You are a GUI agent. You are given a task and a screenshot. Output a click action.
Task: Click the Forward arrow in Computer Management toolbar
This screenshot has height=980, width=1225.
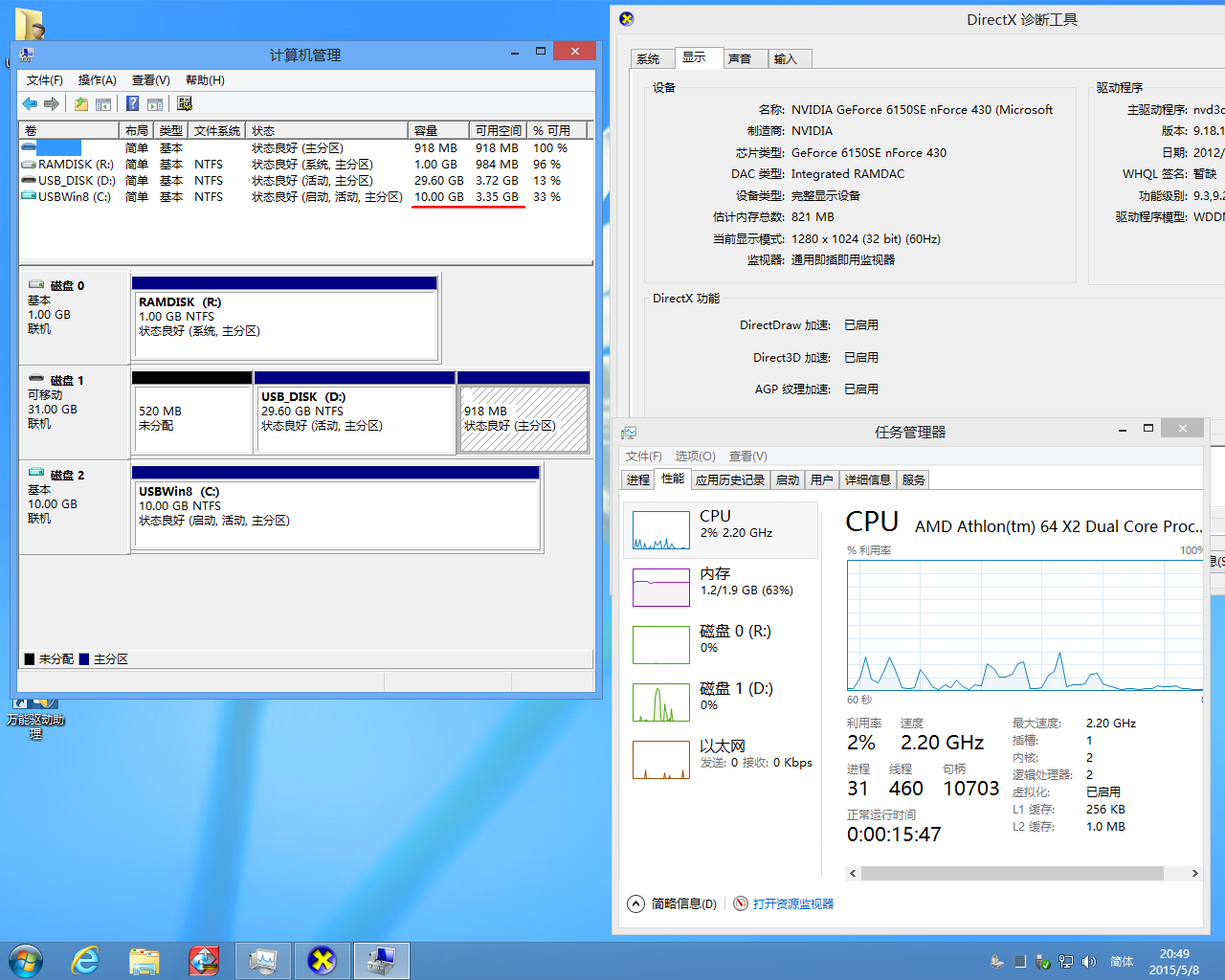52,103
